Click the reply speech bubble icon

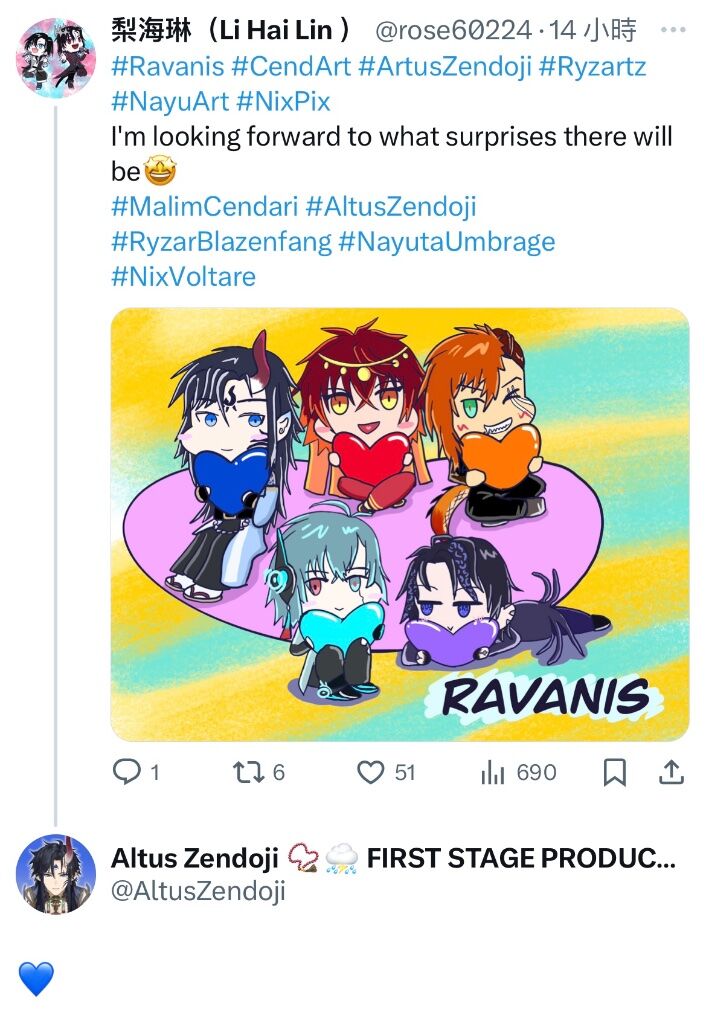point(127,772)
